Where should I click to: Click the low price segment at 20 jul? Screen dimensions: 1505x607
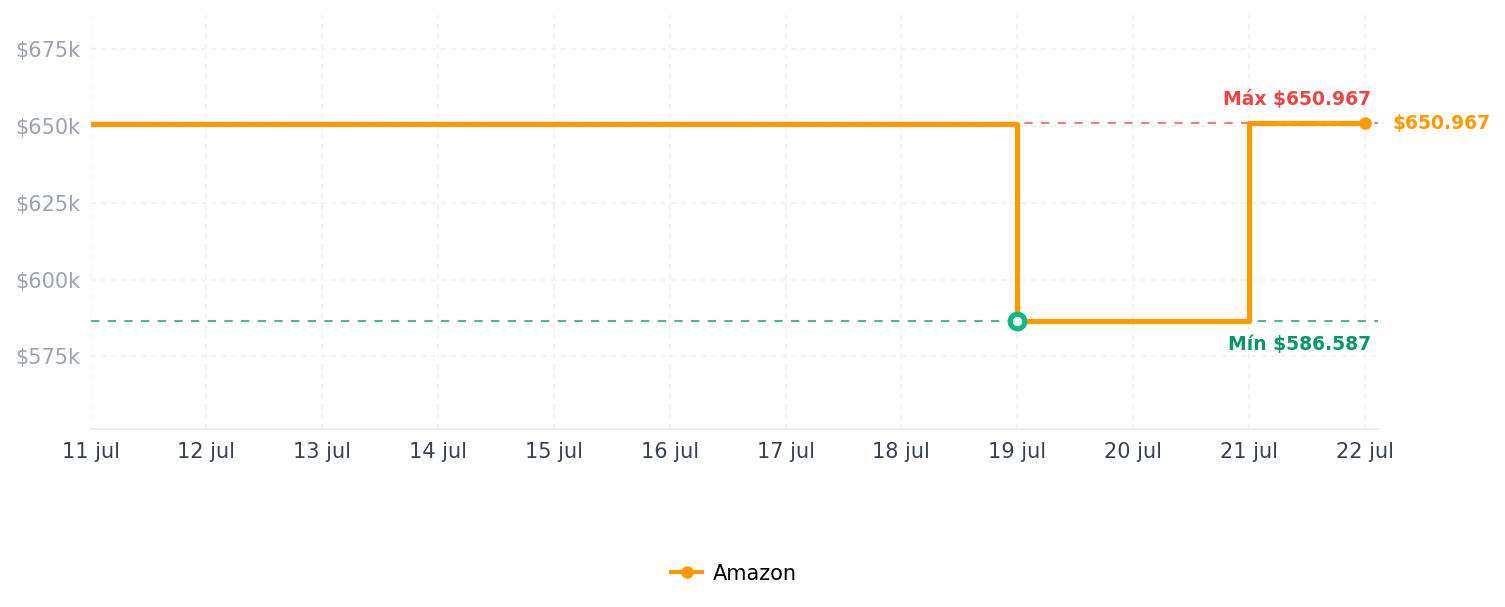1133,321
